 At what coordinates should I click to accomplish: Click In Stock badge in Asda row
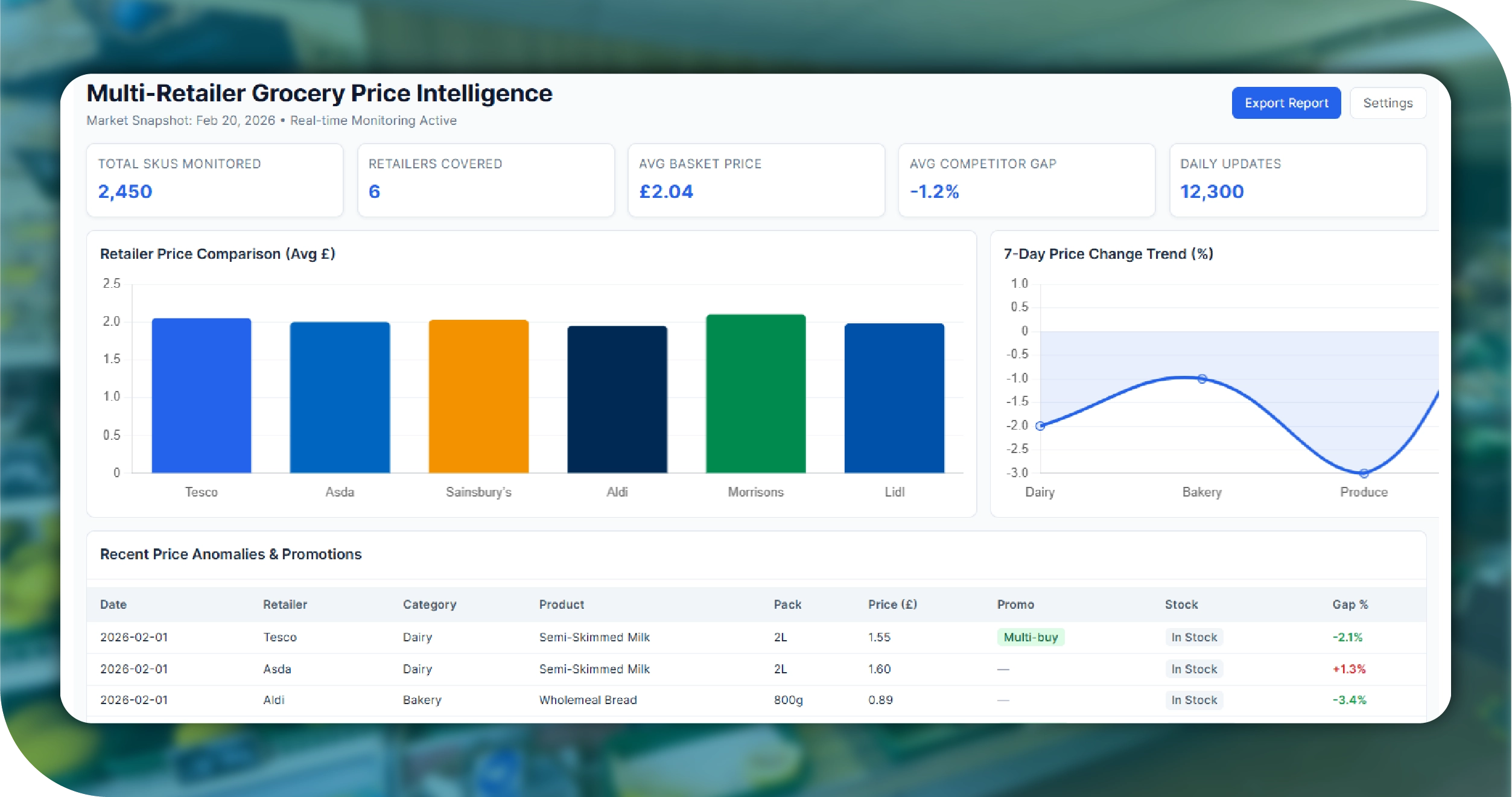click(x=1193, y=669)
